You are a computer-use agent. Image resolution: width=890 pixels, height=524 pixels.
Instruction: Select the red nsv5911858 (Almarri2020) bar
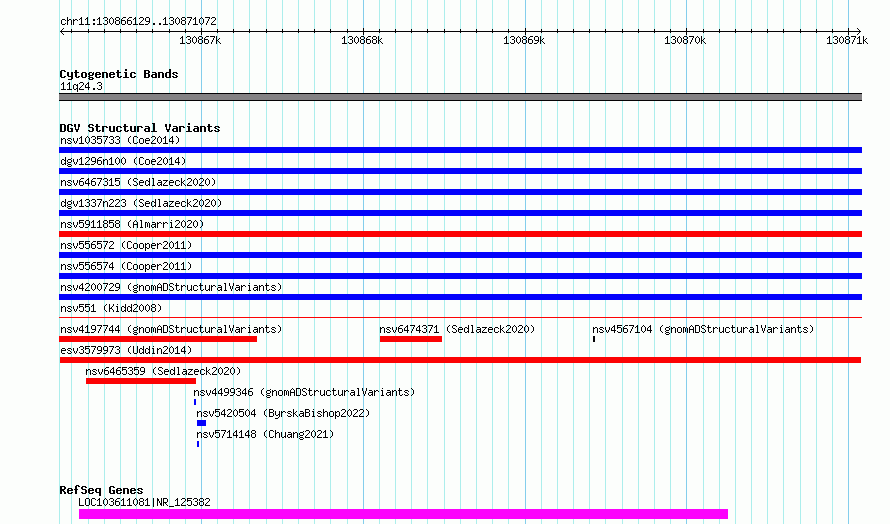[x=460, y=234]
